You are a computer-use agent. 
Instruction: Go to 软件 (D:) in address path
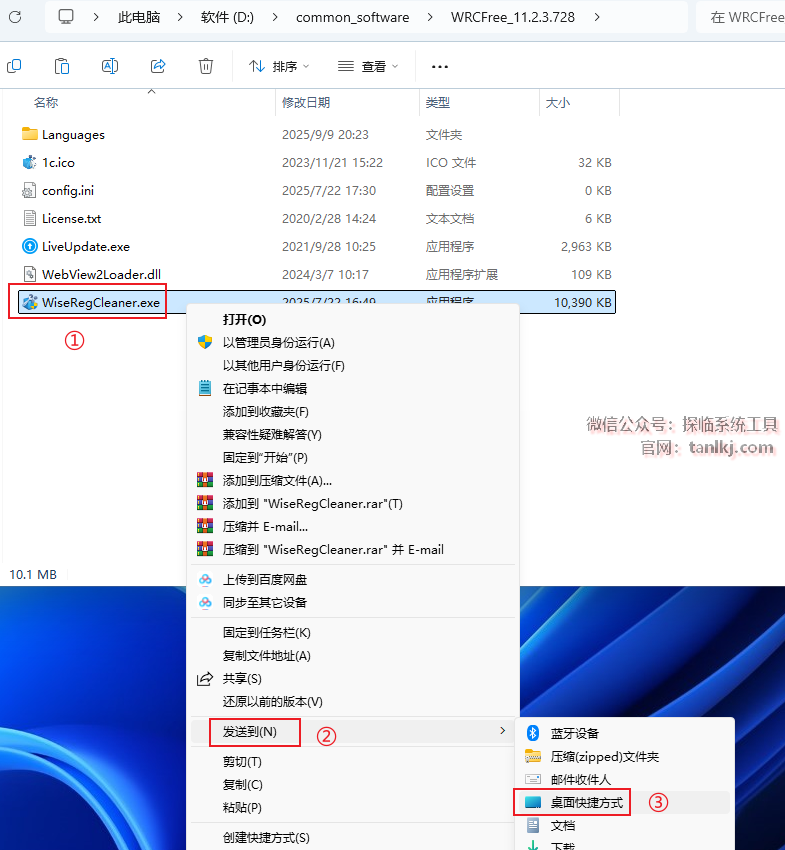click(x=227, y=17)
